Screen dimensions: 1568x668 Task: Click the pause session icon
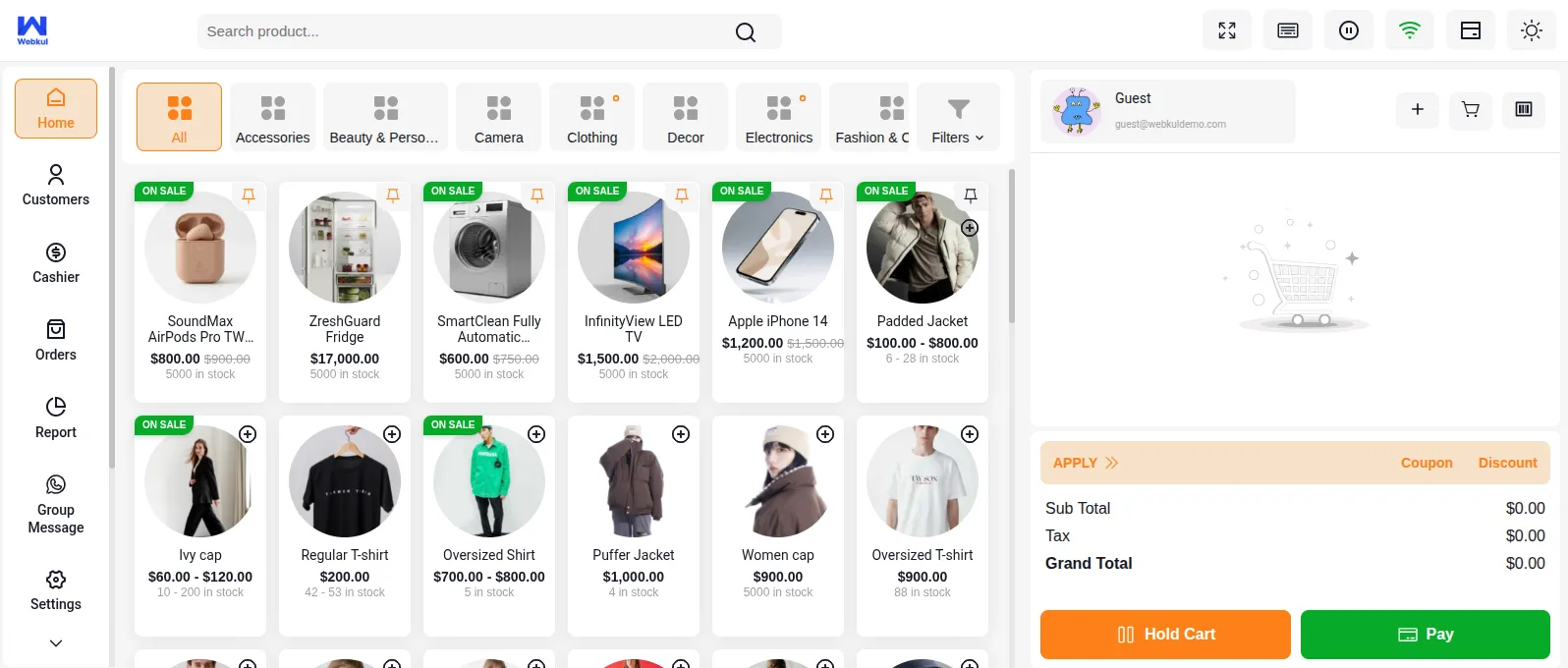click(1349, 30)
